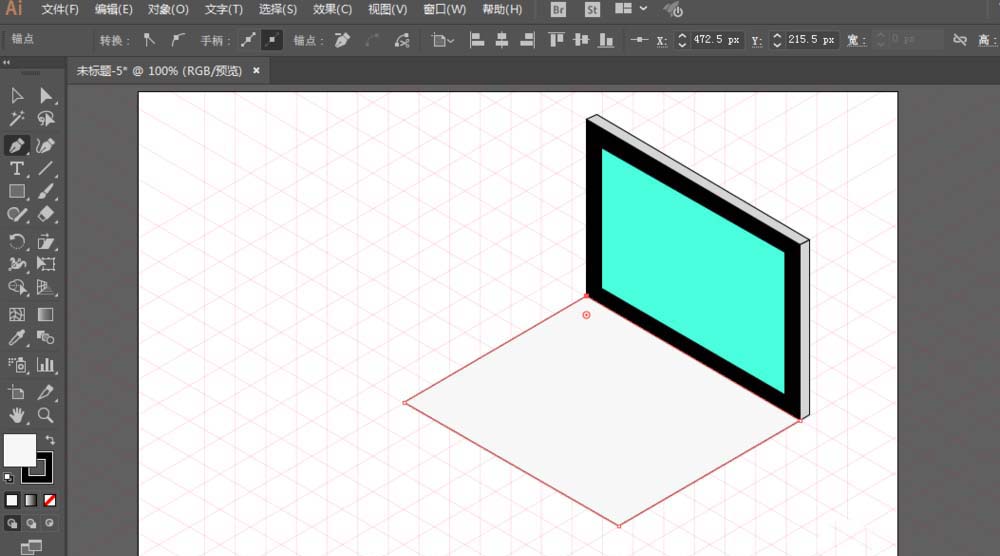Click the X coordinate stepper arrows
Image resolution: width=1000 pixels, height=556 pixels.
point(682,40)
